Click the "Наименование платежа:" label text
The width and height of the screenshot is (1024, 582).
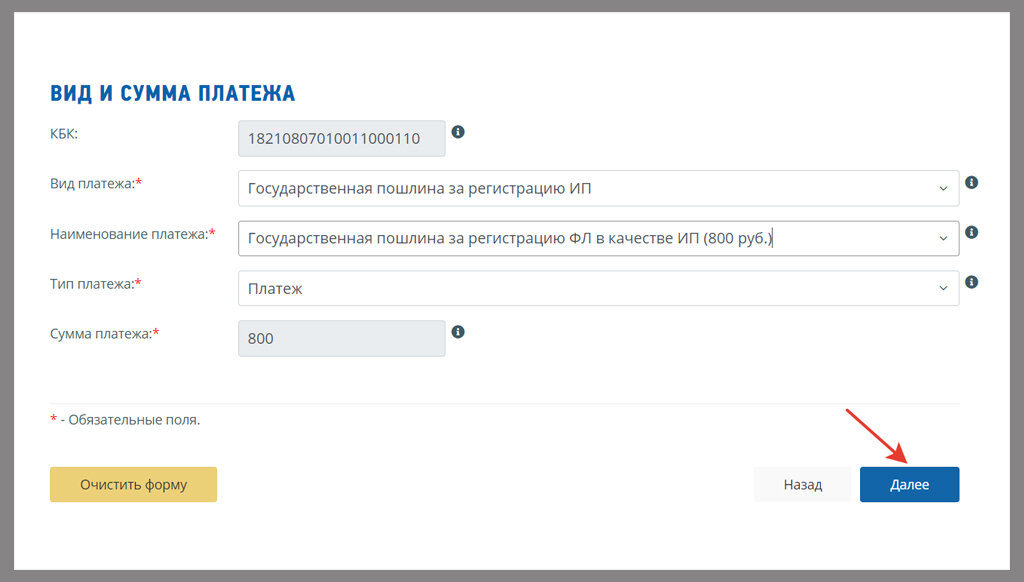(x=133, y=234)
